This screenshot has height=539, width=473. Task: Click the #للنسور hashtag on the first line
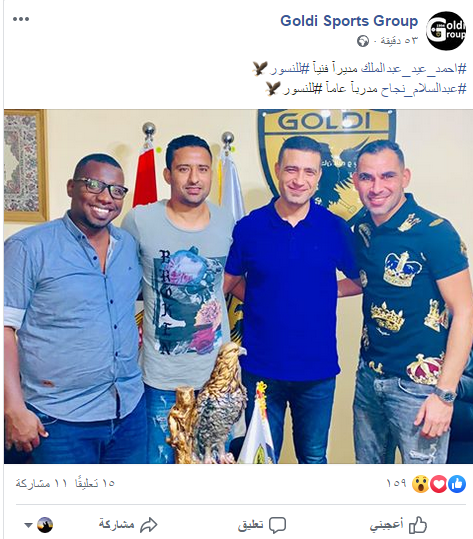point(289,69)
